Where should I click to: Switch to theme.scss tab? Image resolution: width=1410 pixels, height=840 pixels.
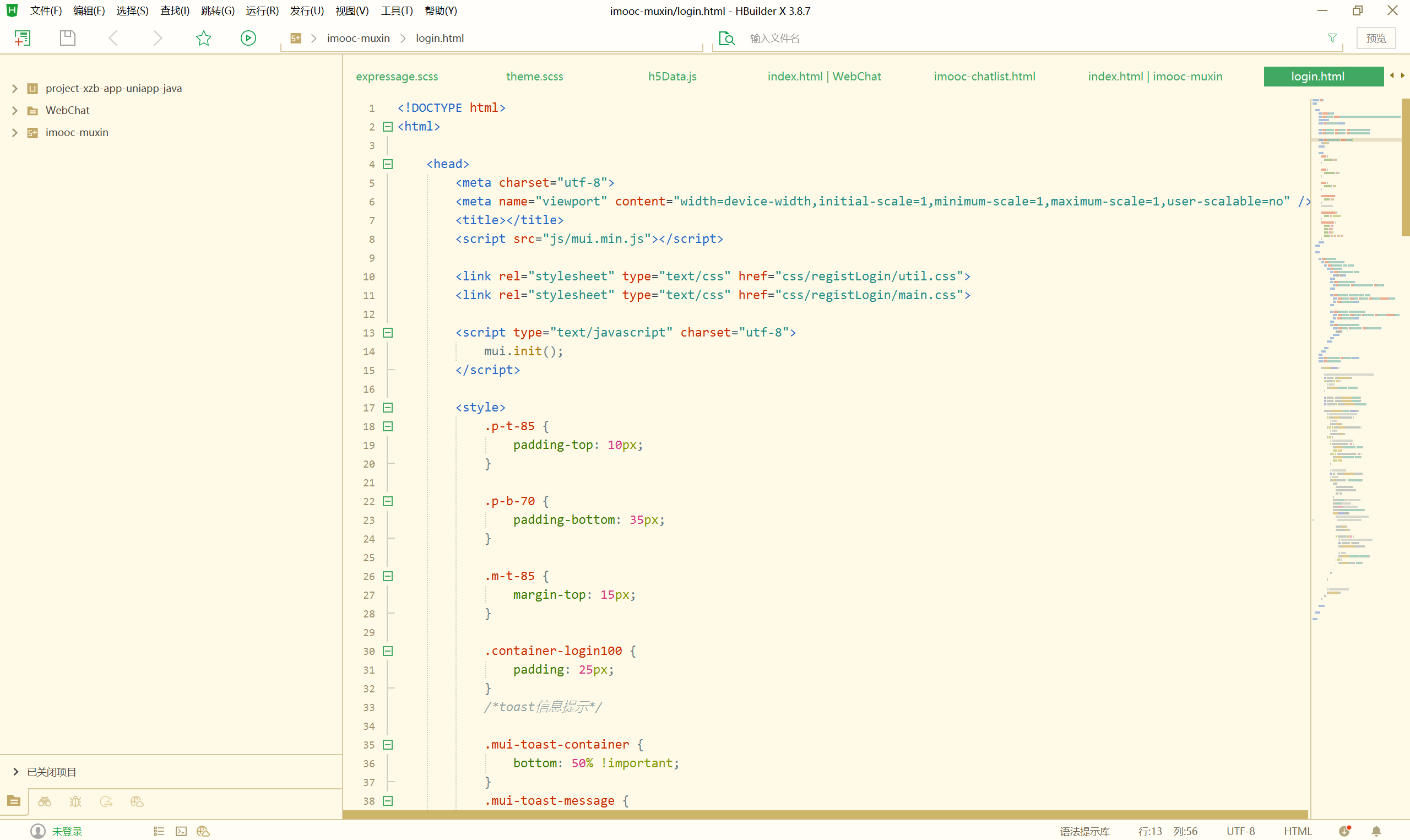pyautogui.click(x=535, y=77)
